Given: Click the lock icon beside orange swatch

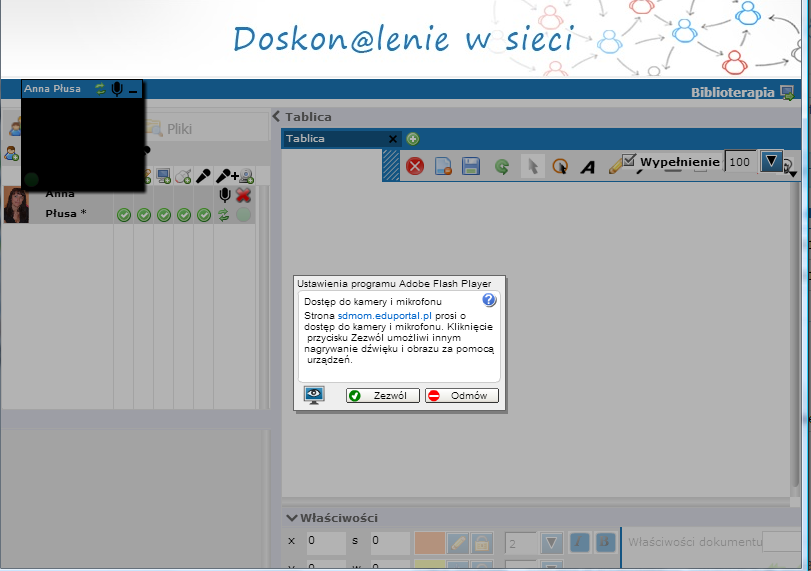Looking at the screenshot, I should [482, 543].
